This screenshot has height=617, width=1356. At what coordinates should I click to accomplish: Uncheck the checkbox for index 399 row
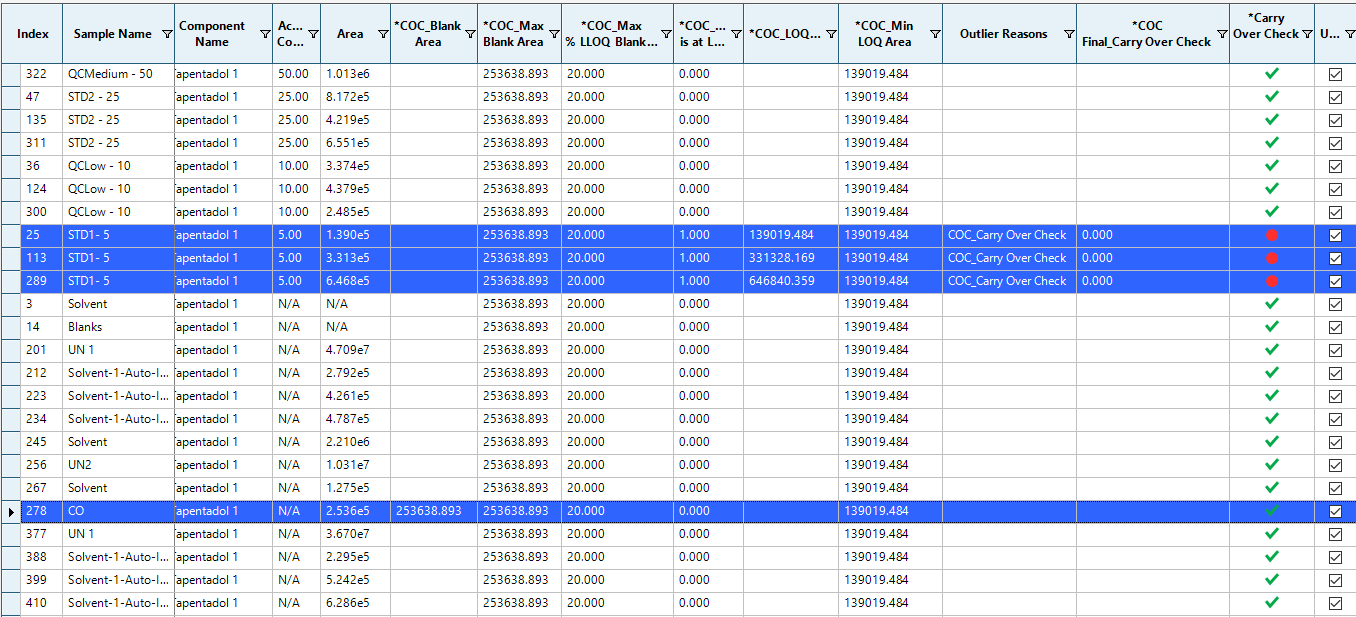1335,580
